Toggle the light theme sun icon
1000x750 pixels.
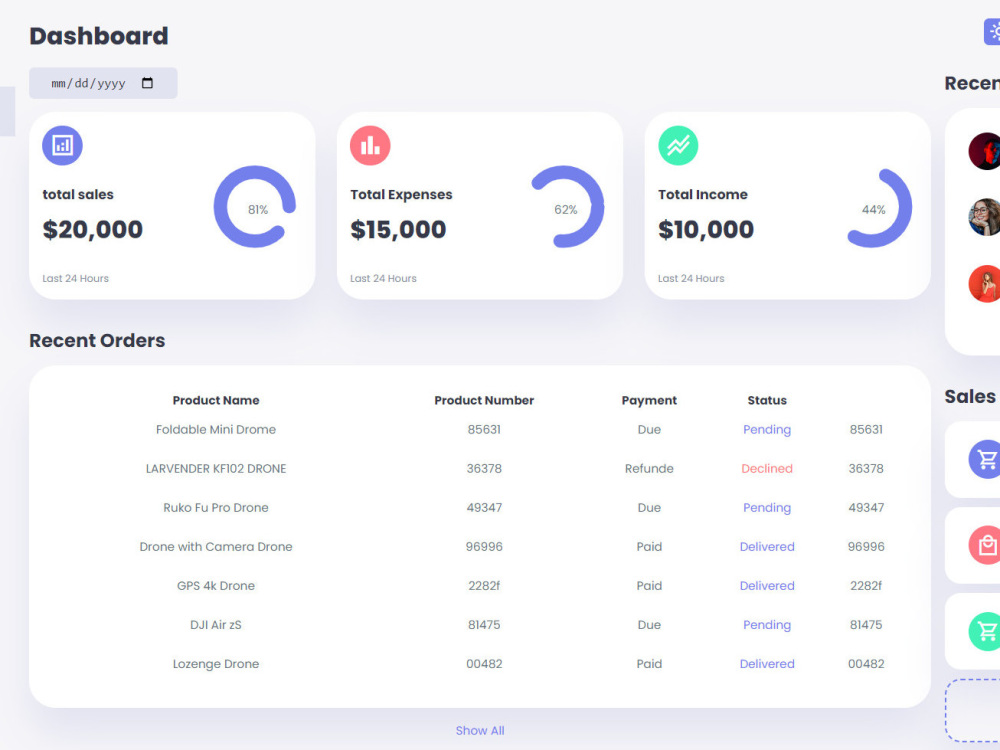pyautogui.click(x=992, y=31)
